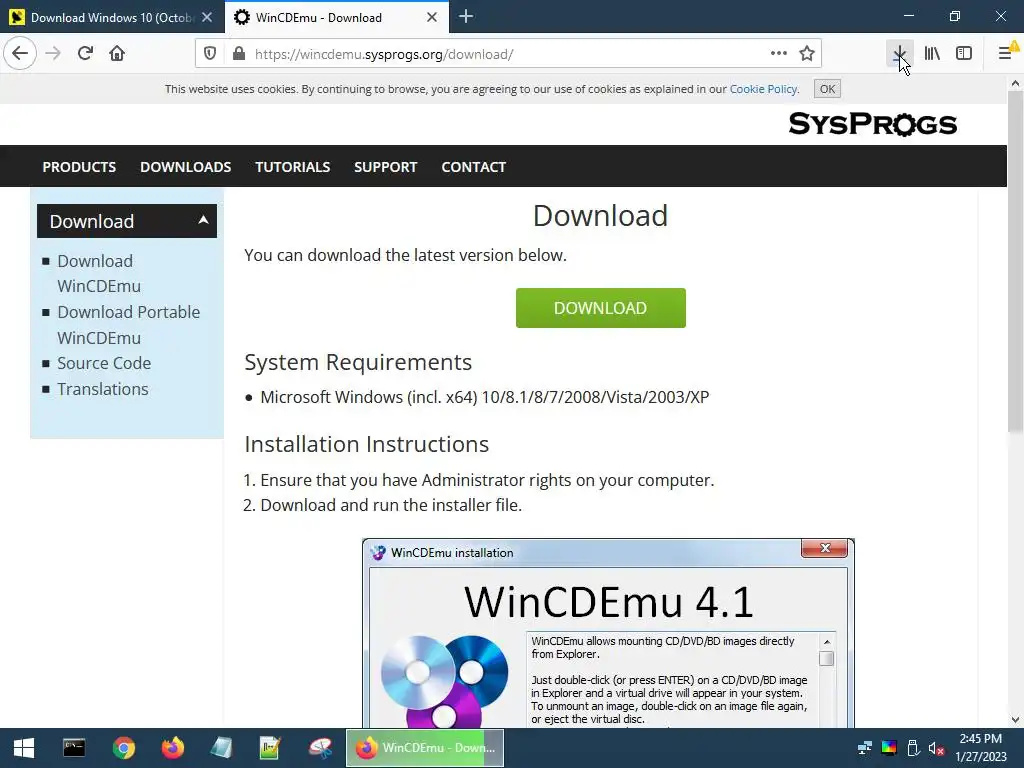Open the notebook app taskbar icon
1024x768 pixels.
point(221,748)
